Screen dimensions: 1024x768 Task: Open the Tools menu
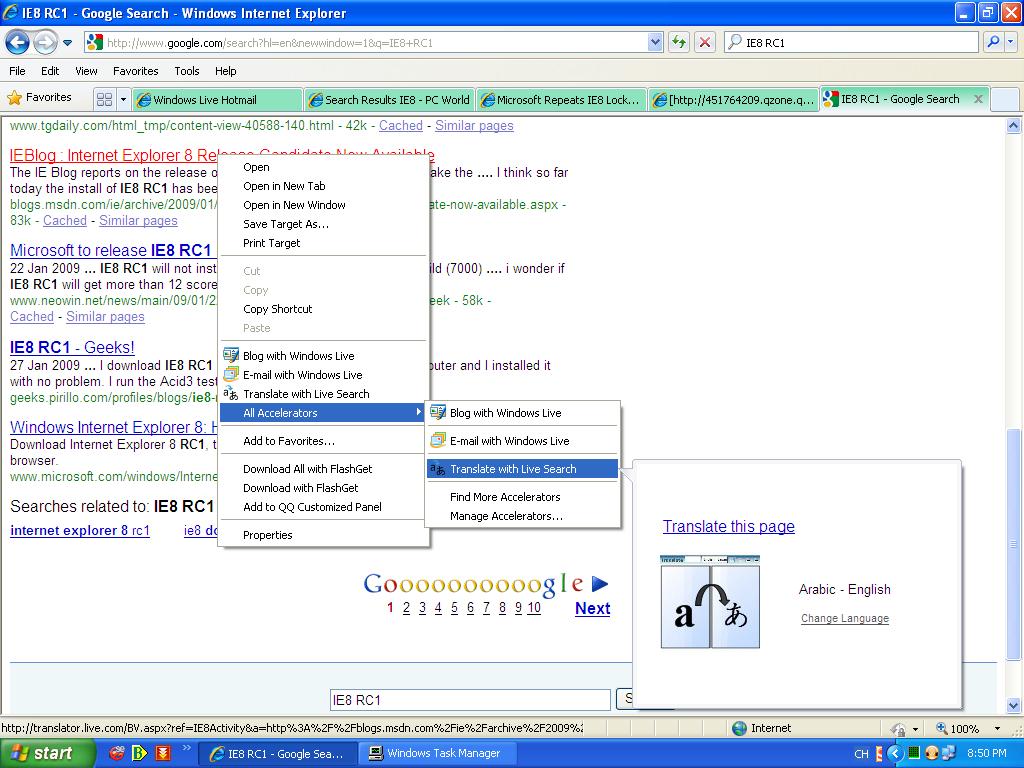[187, 71]
